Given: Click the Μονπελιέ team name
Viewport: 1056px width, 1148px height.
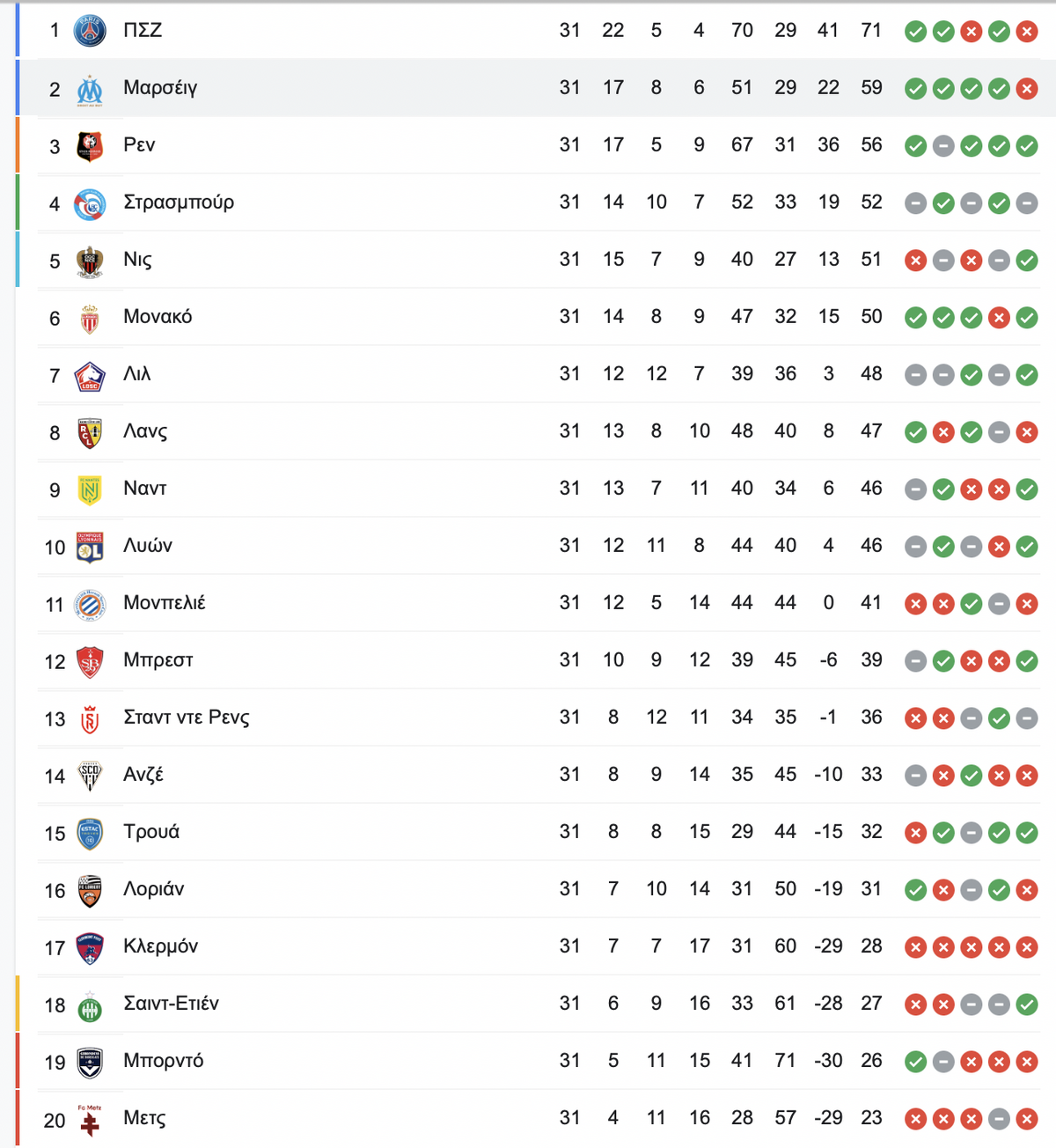Looking at the screenshot, I should 165,603.
